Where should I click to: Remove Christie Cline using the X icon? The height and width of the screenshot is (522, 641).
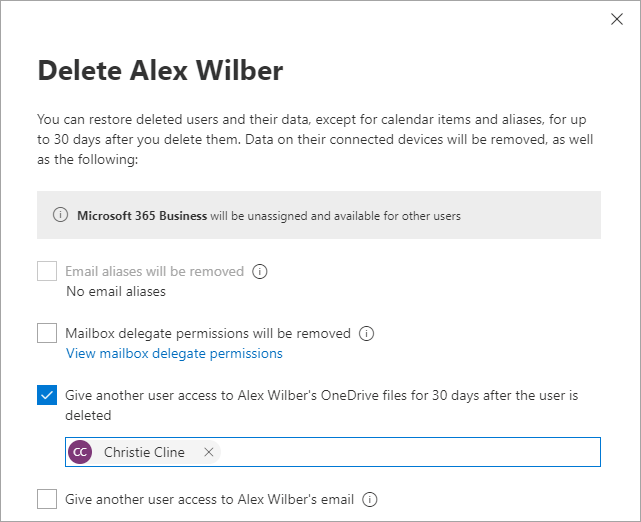click(209, 452)
